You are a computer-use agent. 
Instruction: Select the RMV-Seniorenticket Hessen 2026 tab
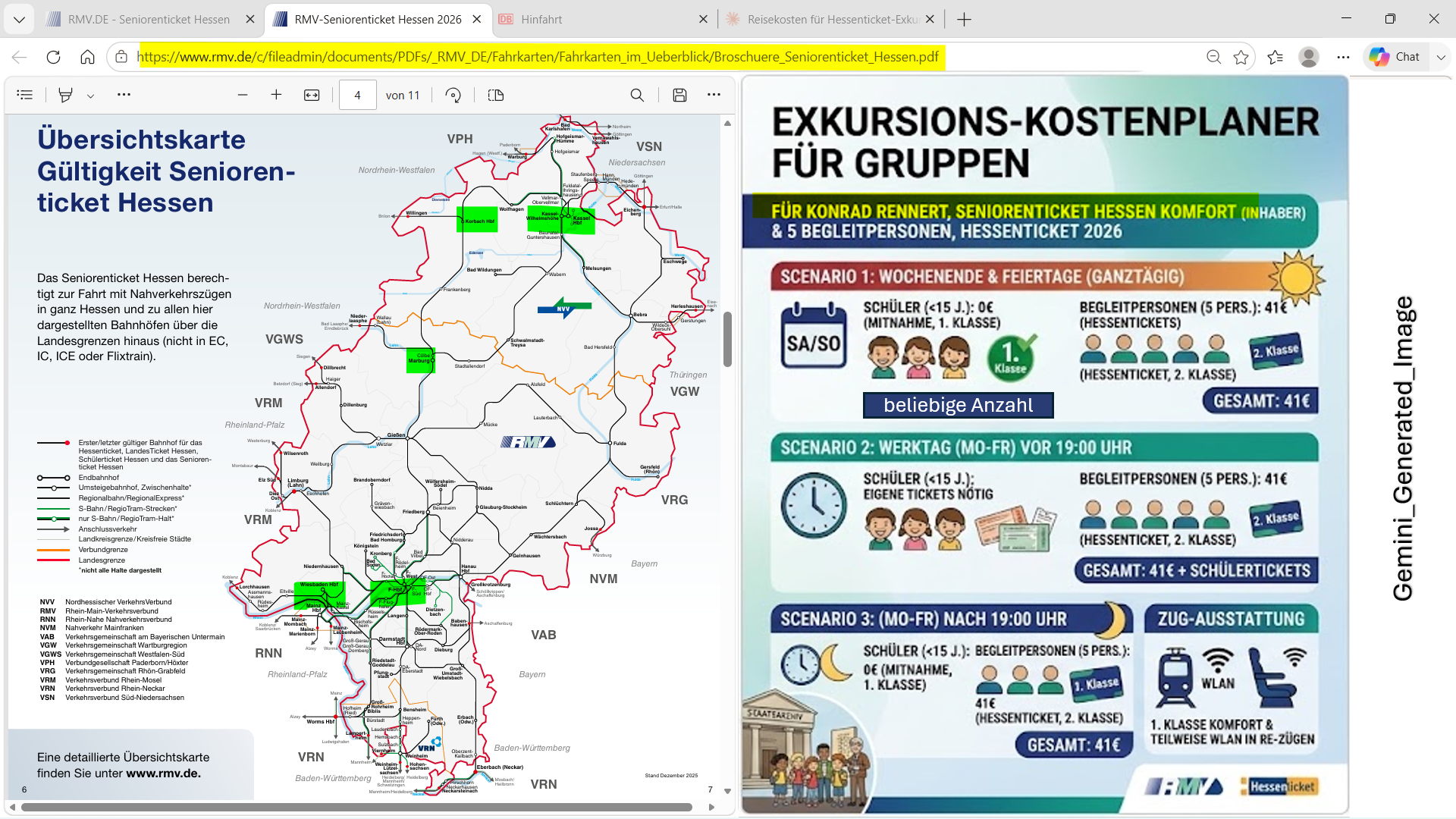point(378,20)
